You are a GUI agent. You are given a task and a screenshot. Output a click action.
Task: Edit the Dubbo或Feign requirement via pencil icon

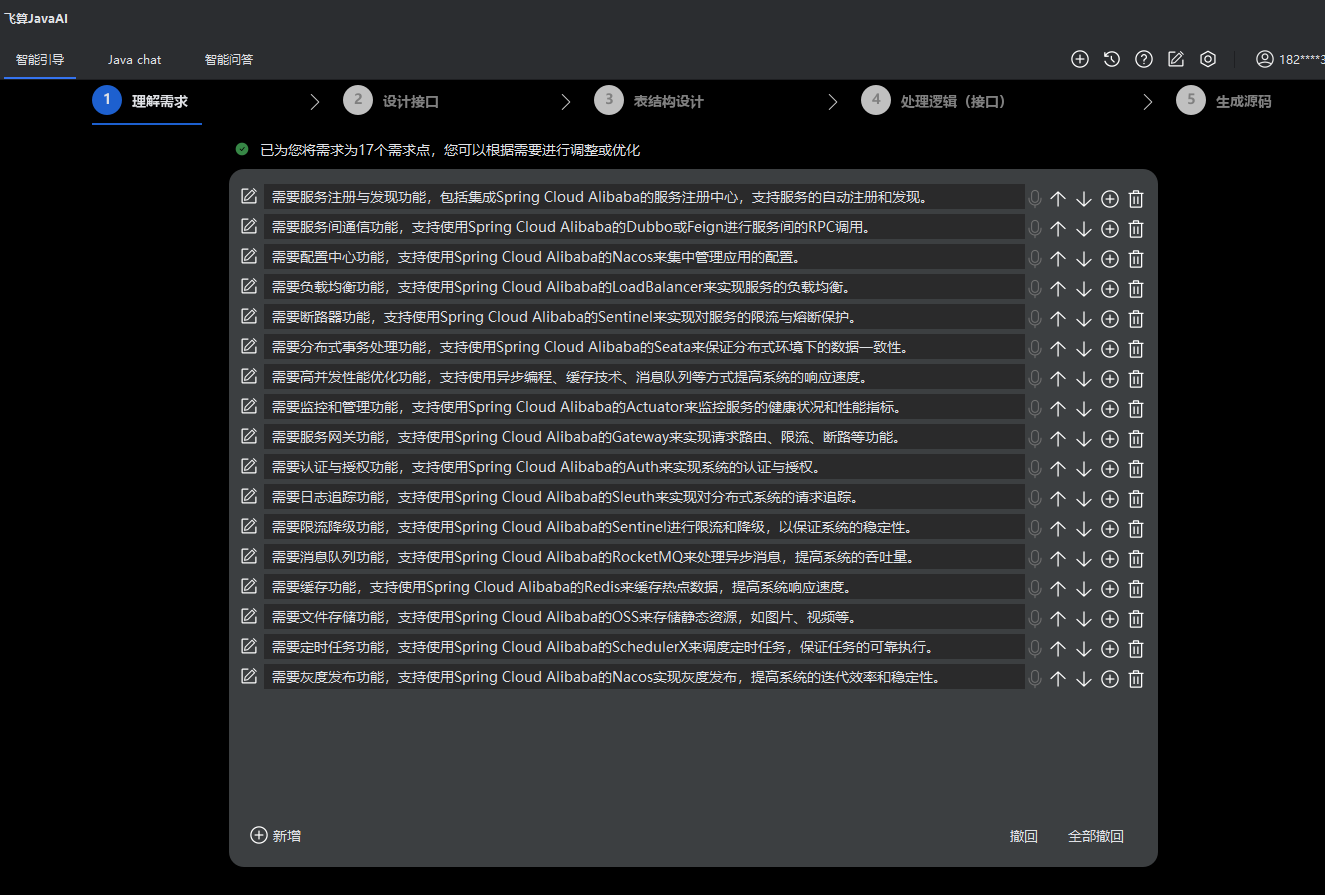[249, 226]
